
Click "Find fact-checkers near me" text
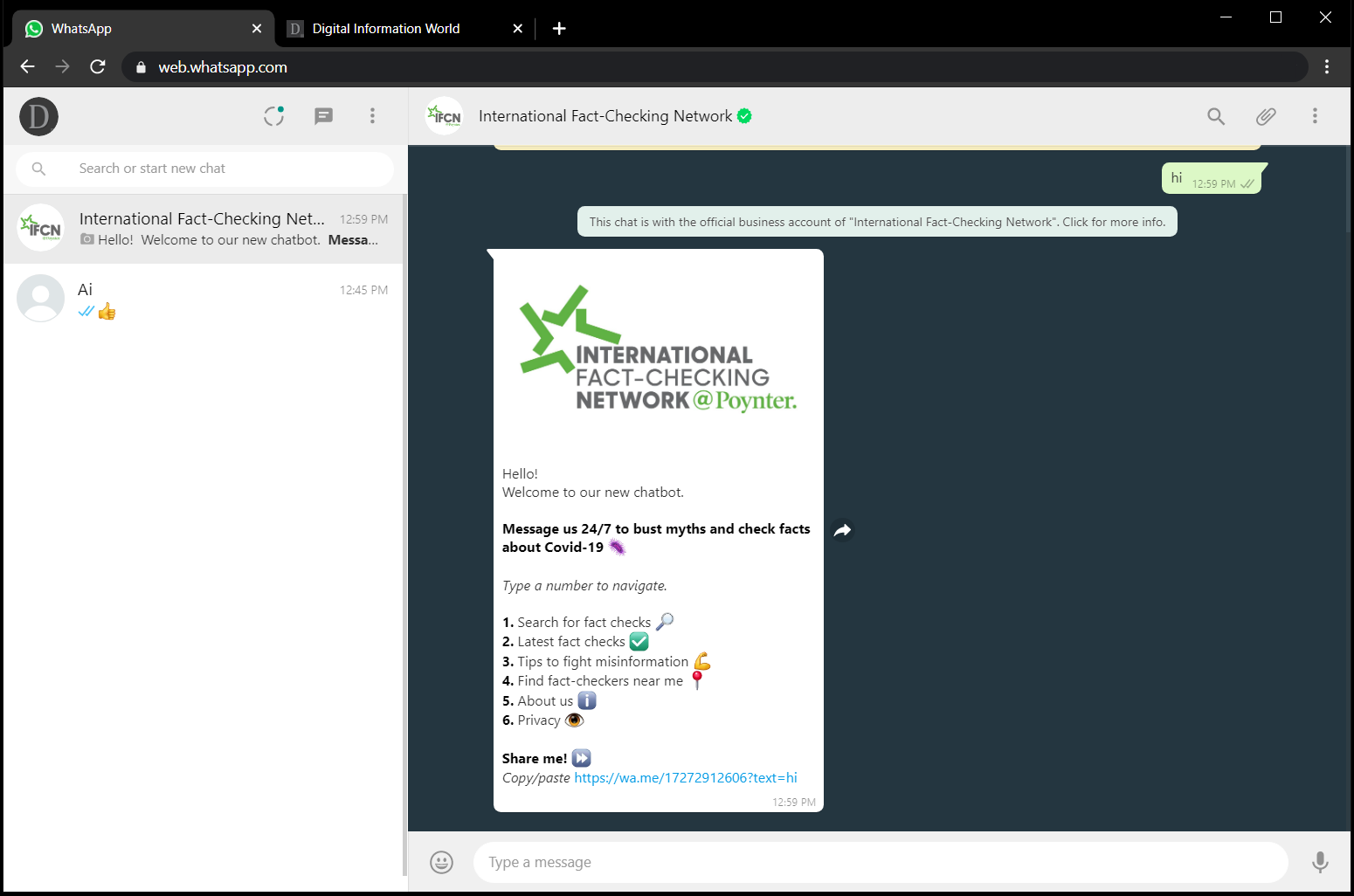(x=600, y=681)
